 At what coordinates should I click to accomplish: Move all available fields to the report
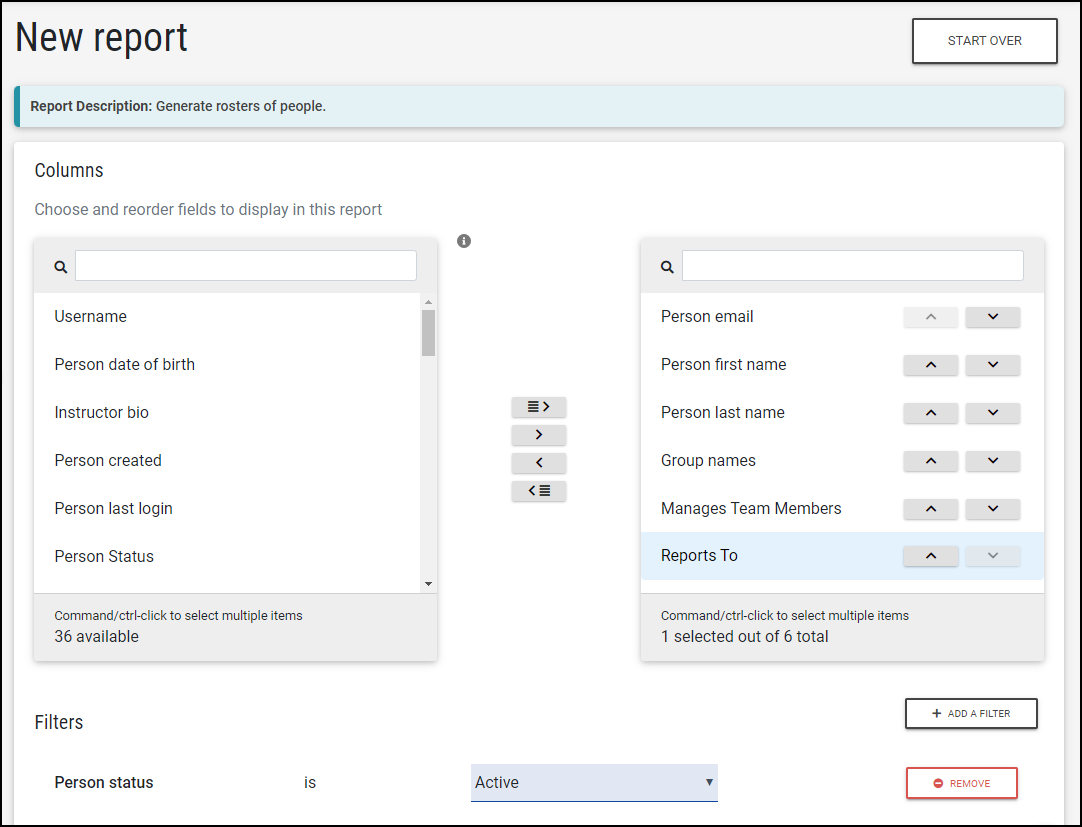pos(539,407)
